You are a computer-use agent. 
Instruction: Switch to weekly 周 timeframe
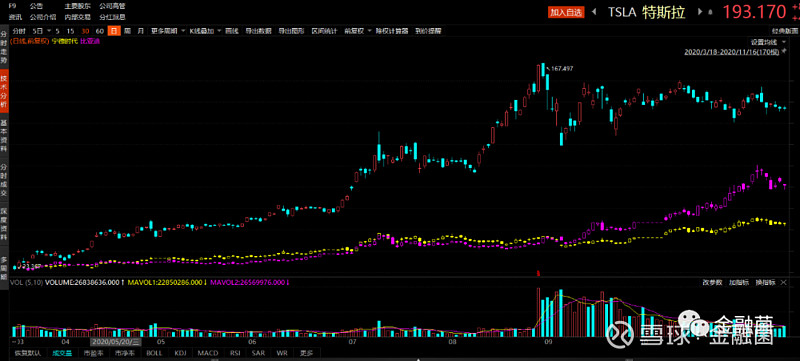[127, 31]
